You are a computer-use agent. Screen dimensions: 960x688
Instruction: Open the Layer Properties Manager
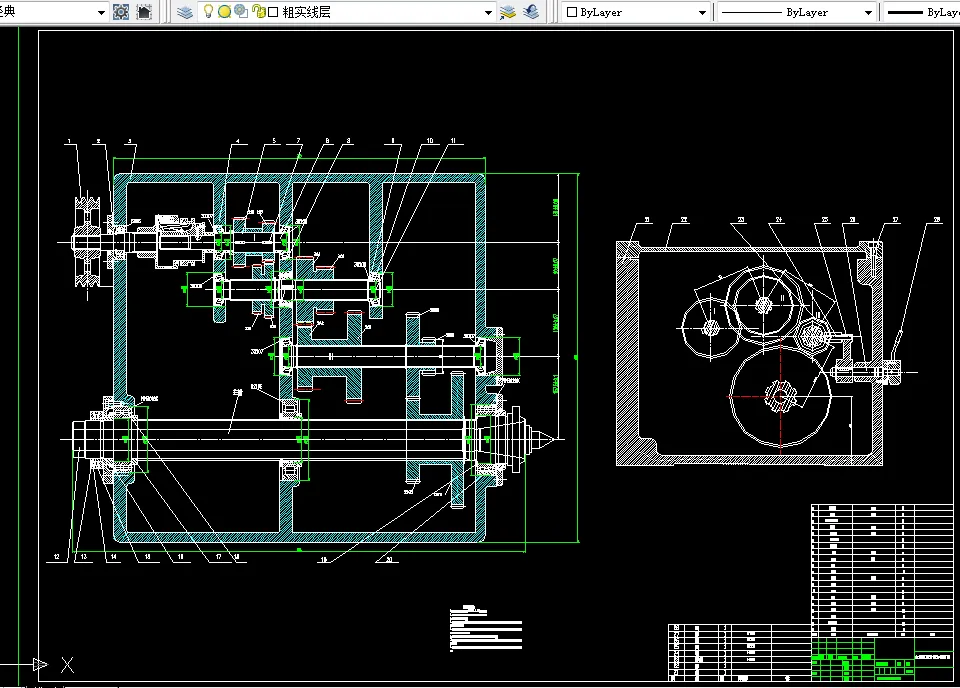185,12
